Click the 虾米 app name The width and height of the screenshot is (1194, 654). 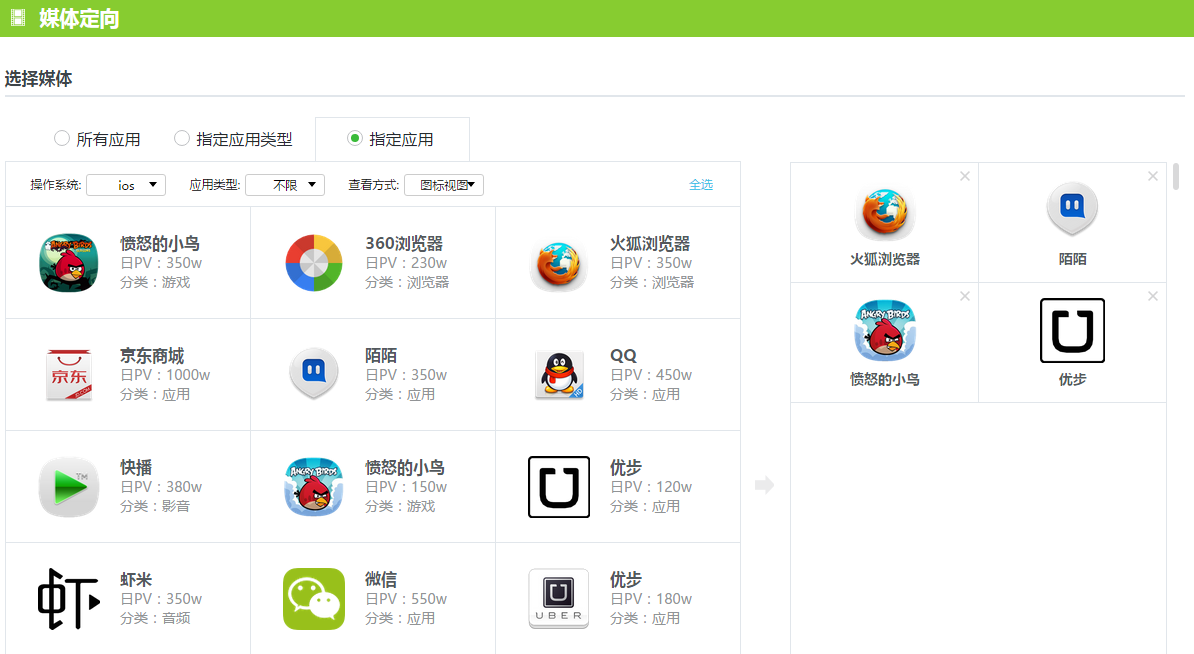pyautogui.click(x=136, y=579)
